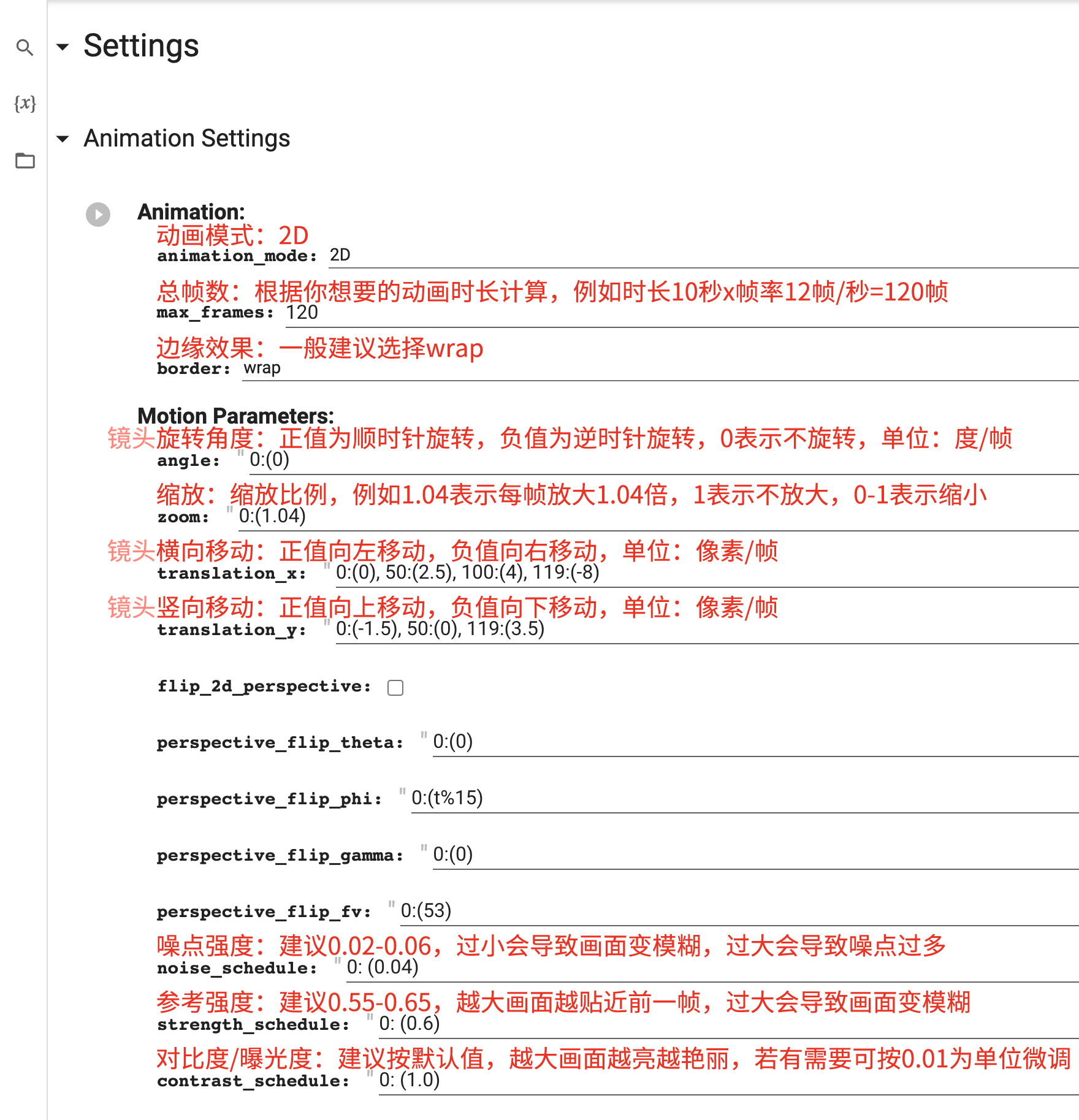The height and width of the screenshot is (1120, 1079).
Task: Click the animation_mode field showing 2D
Action: pyautogui.click(x=704, y=256)
